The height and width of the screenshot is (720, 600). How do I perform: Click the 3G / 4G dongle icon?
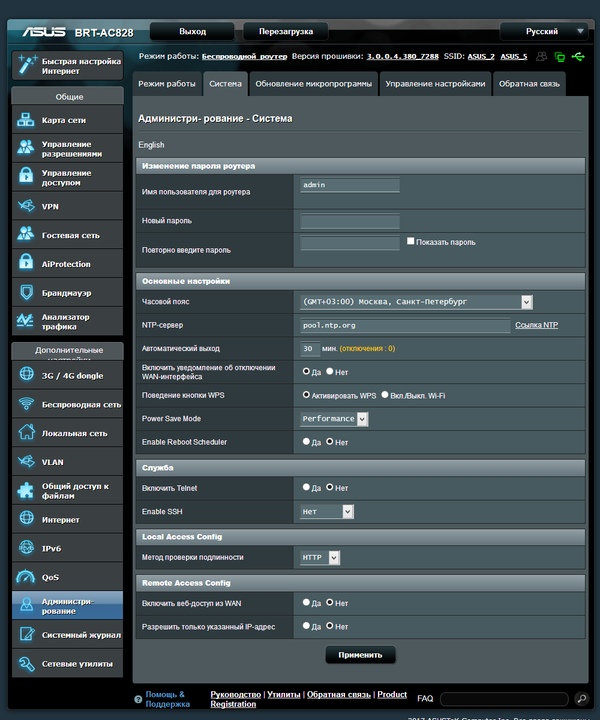[x=26, y=375]
